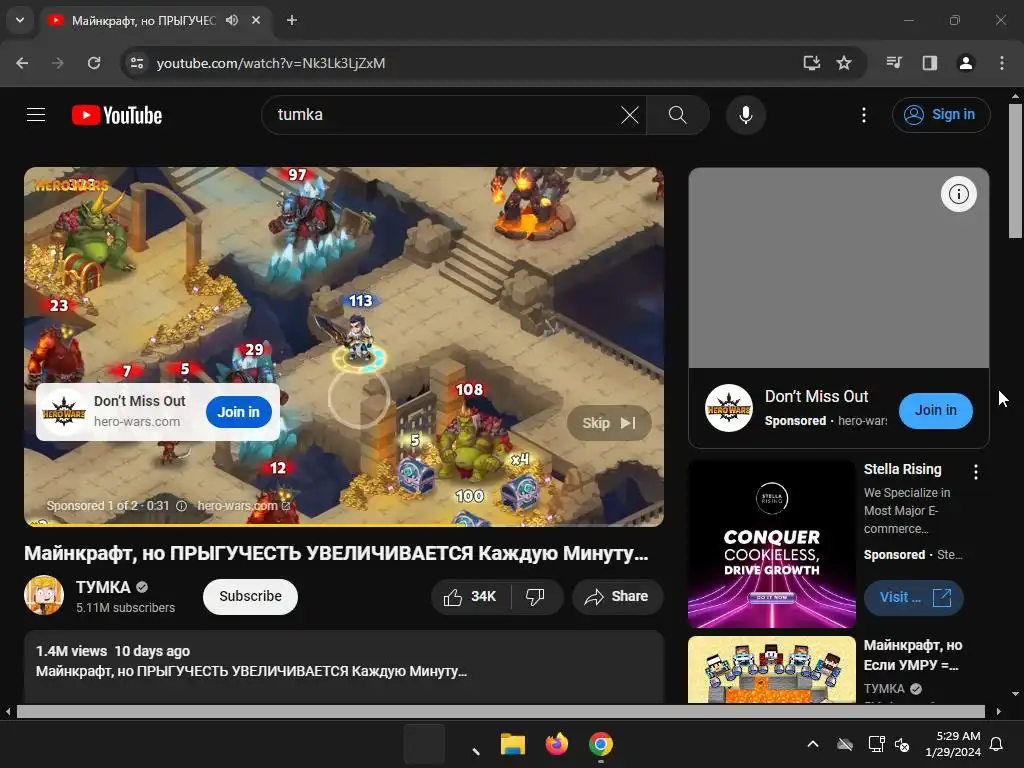Open the Hero Wars sidebar ad logo

[729, 408]
